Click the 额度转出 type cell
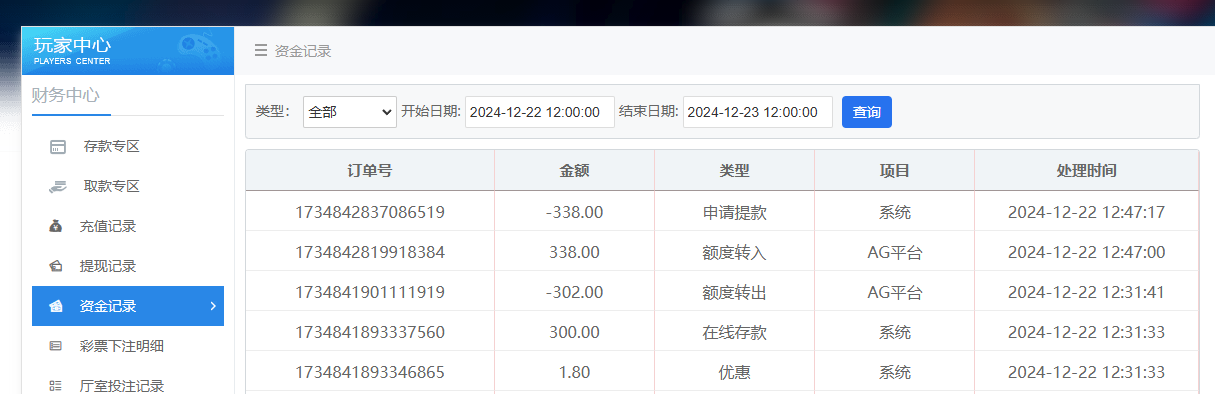 [x=734, y=292]
